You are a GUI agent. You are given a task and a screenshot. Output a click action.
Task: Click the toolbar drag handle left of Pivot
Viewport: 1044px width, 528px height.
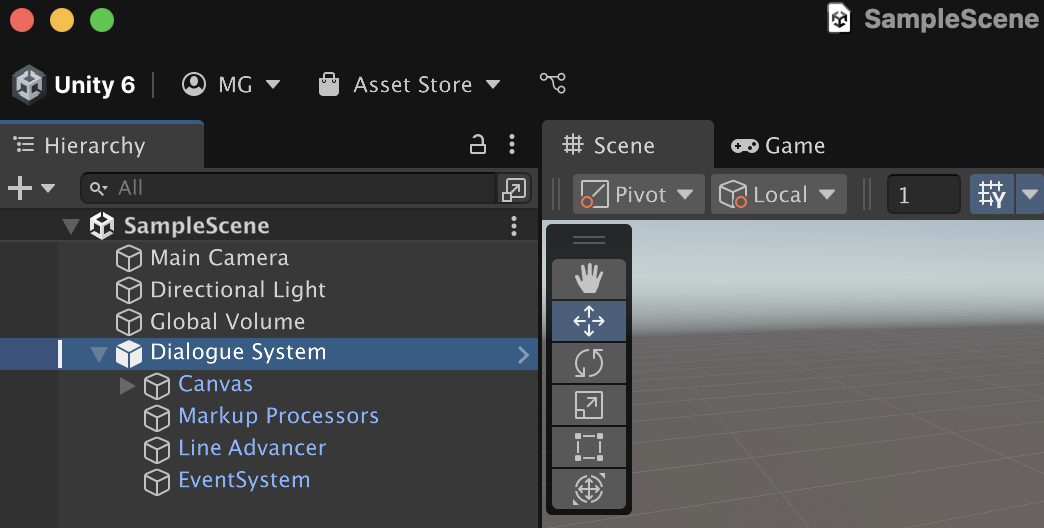pos(557,194)
